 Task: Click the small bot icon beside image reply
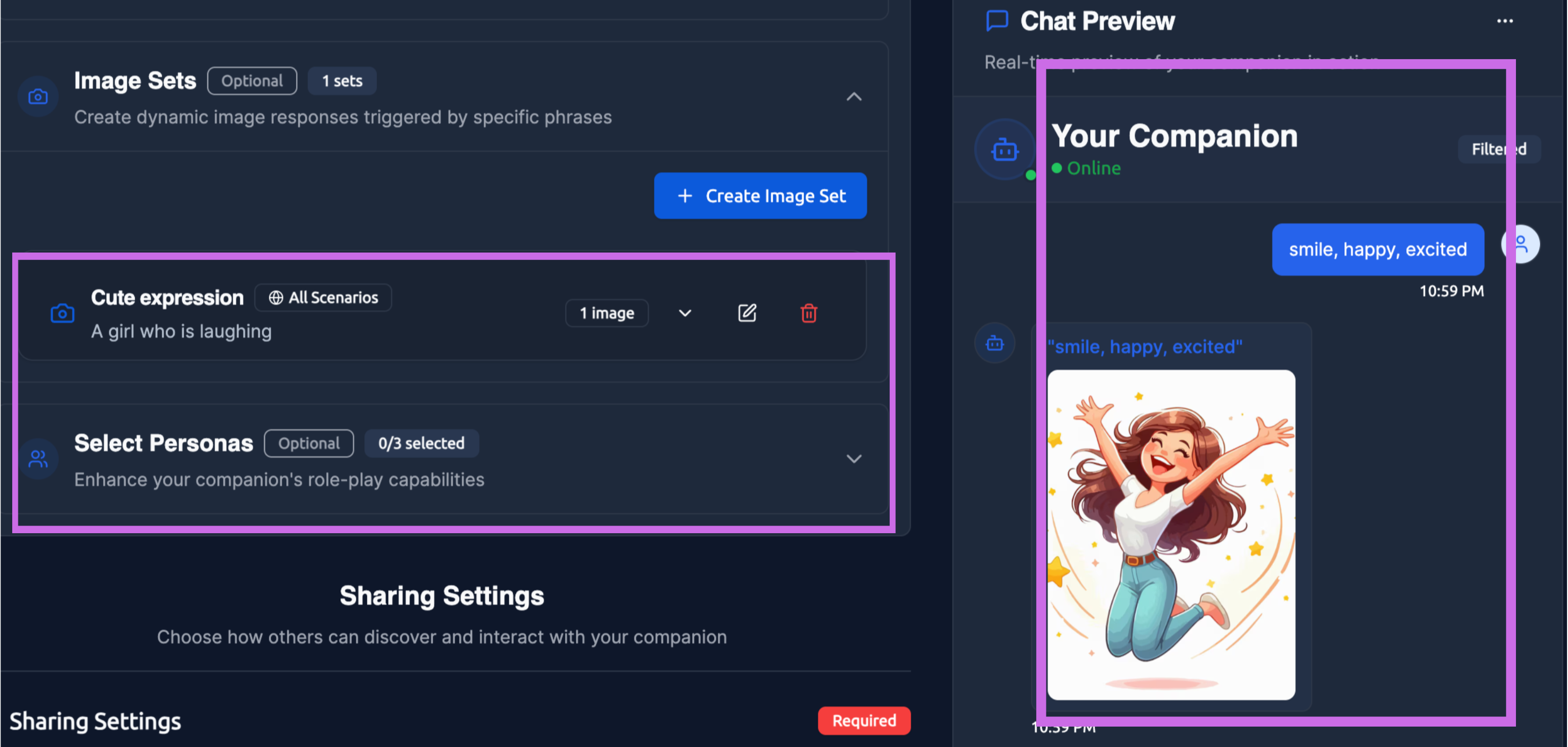[995, 344]
